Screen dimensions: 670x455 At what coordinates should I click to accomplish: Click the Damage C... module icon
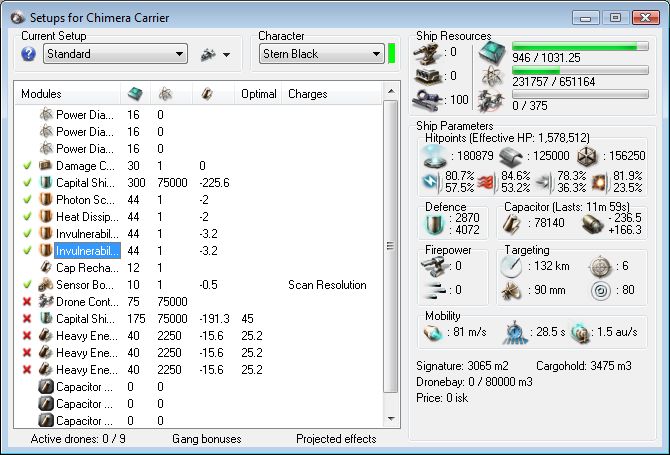coord(45,165)
